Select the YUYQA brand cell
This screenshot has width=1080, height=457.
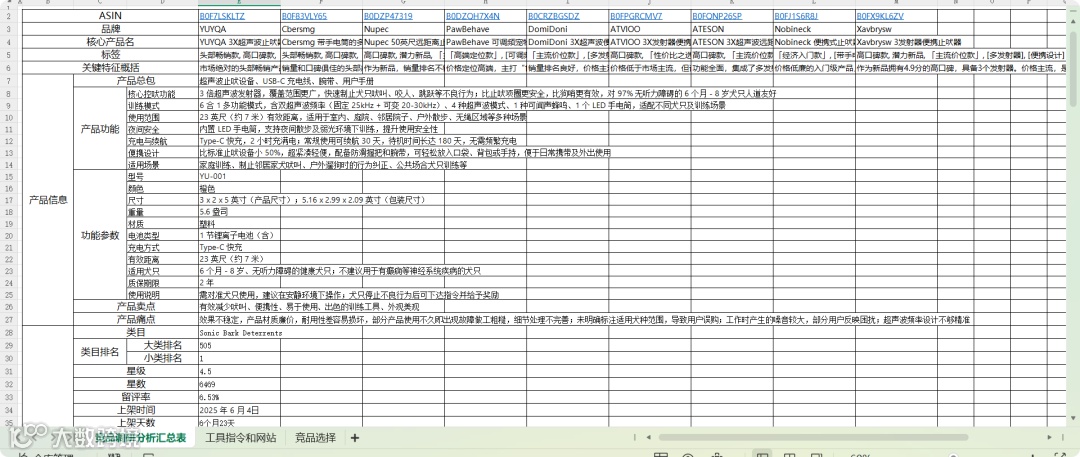(x=239, y=29)
